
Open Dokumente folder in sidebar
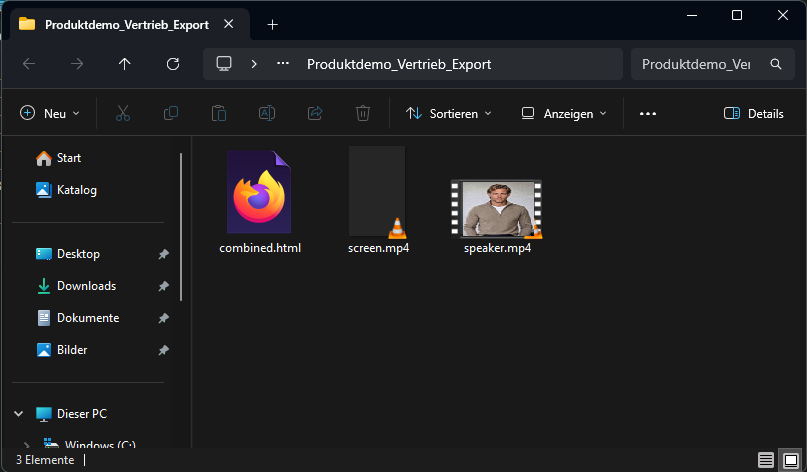point(78,318)
